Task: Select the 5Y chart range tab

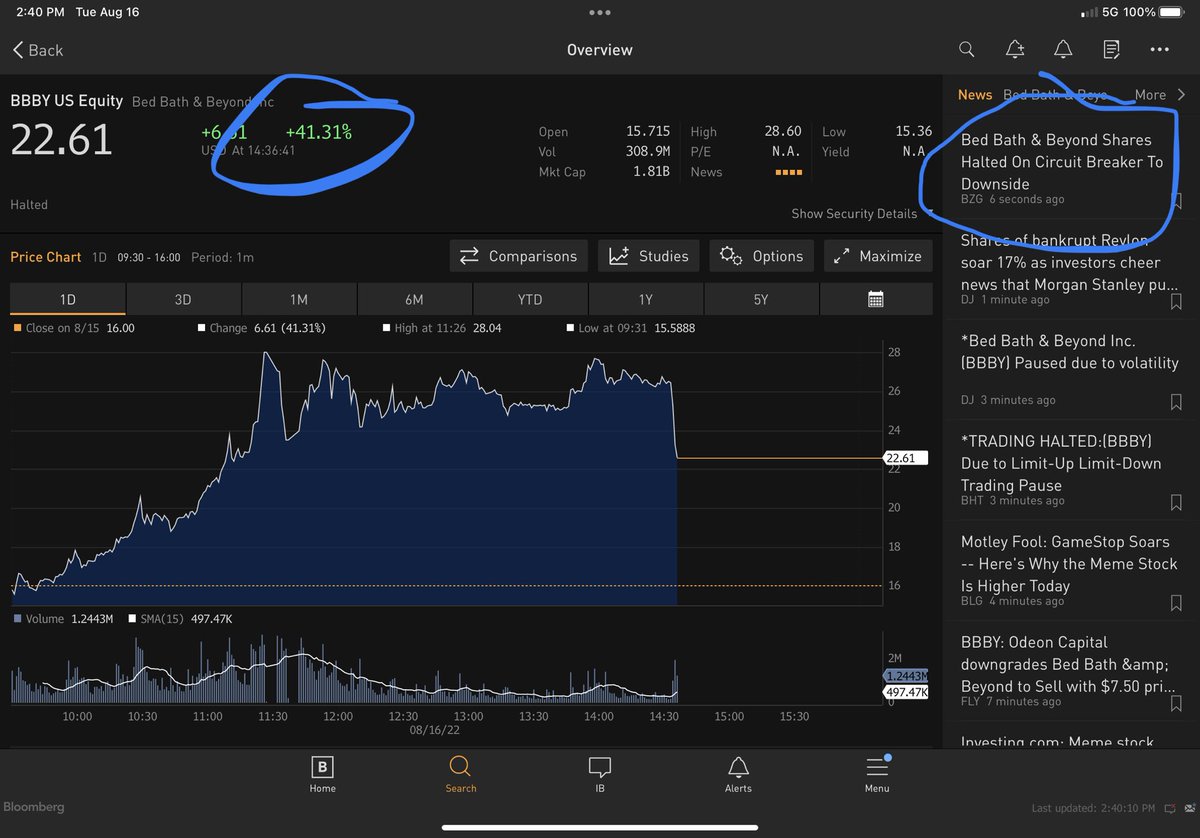Action: 761,299
